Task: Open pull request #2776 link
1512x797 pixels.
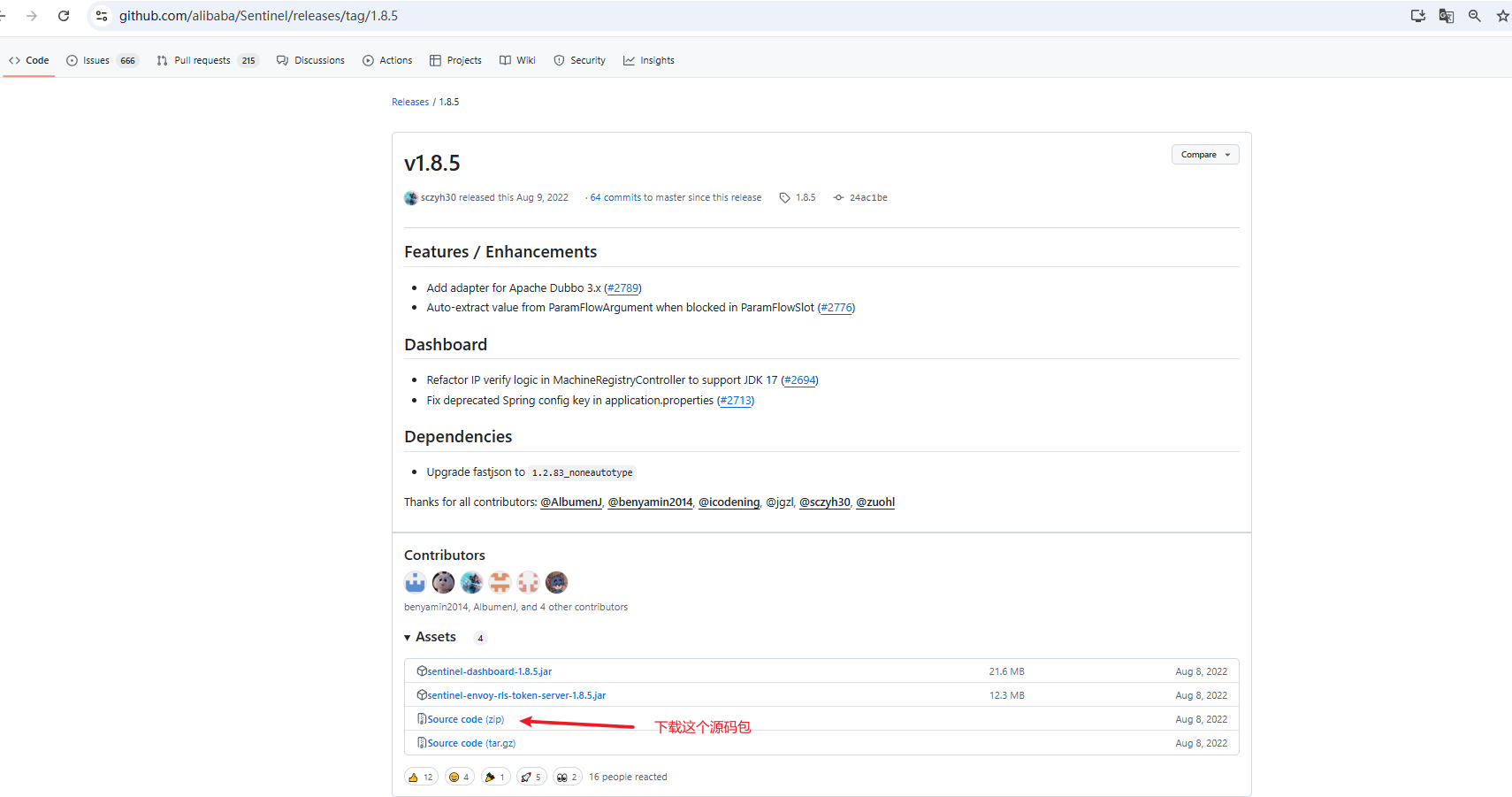Action: click(x=836, y=308)
